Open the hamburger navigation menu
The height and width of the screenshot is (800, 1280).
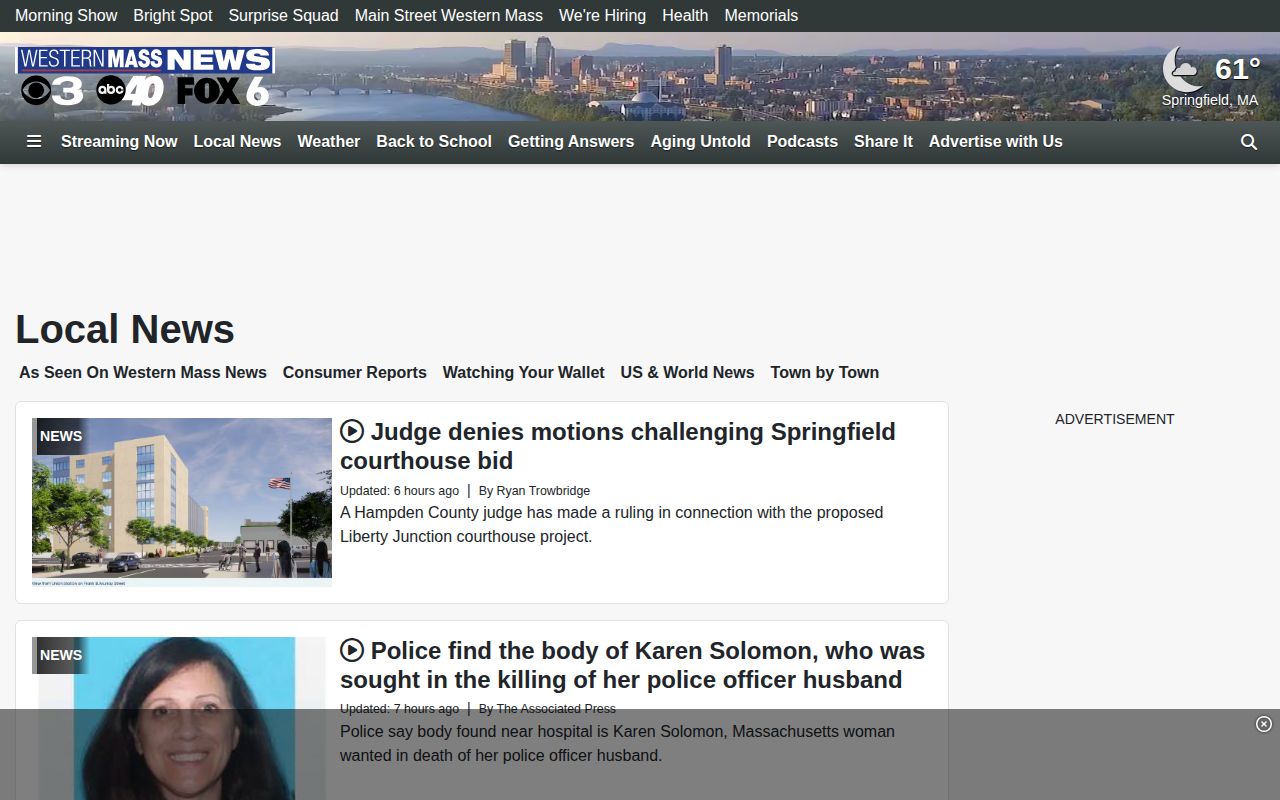click(x=34, y=142)
